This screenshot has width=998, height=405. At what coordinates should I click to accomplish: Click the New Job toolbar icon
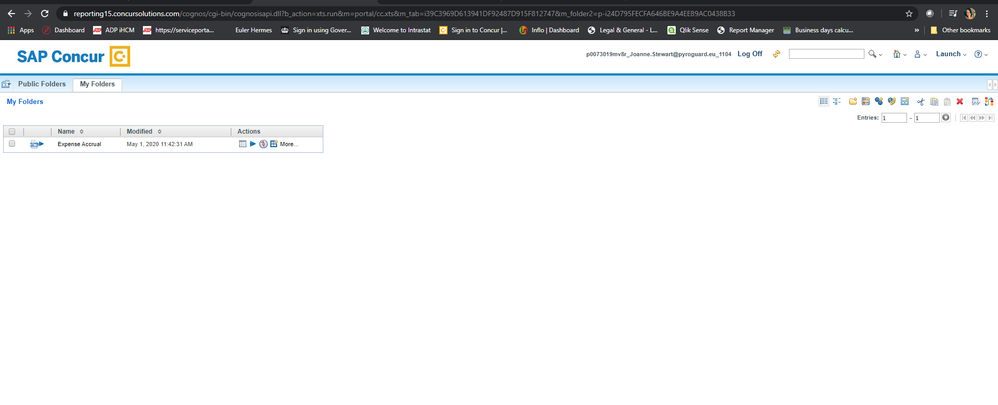pos(879,101)
